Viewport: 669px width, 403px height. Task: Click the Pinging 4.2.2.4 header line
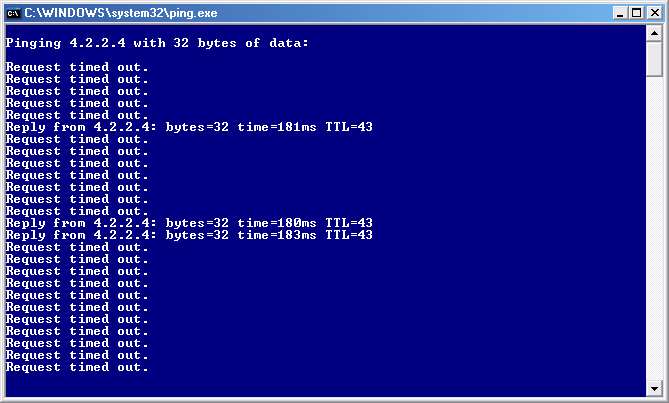click(157, 43)
